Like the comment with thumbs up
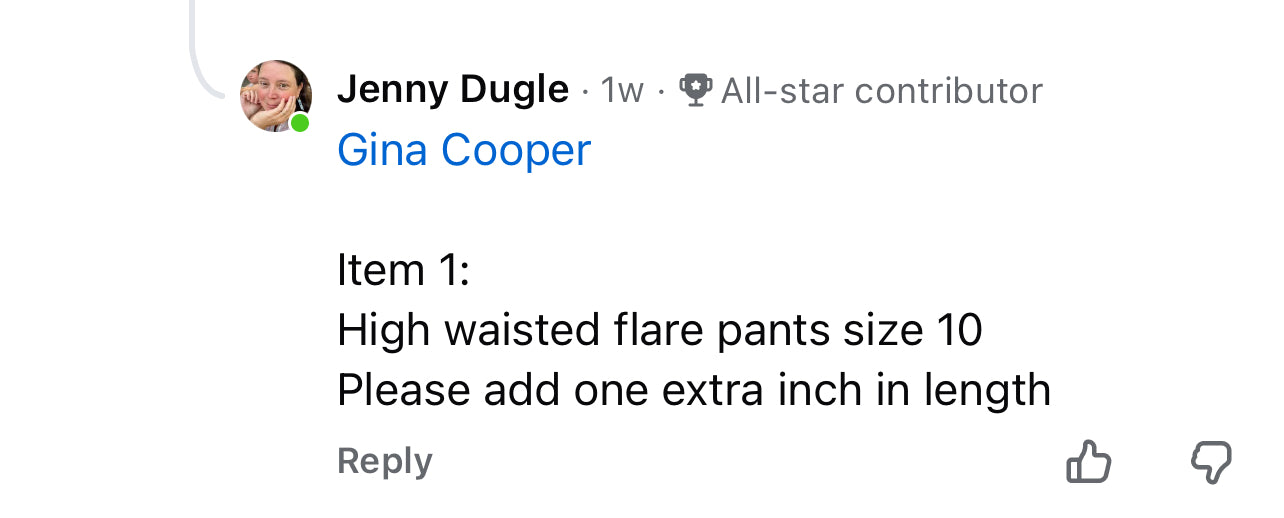 tap(1089, 463)
